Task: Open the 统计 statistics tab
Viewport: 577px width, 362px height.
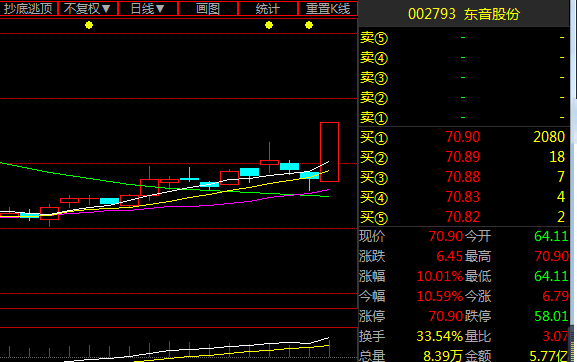Action: (268, 8)
